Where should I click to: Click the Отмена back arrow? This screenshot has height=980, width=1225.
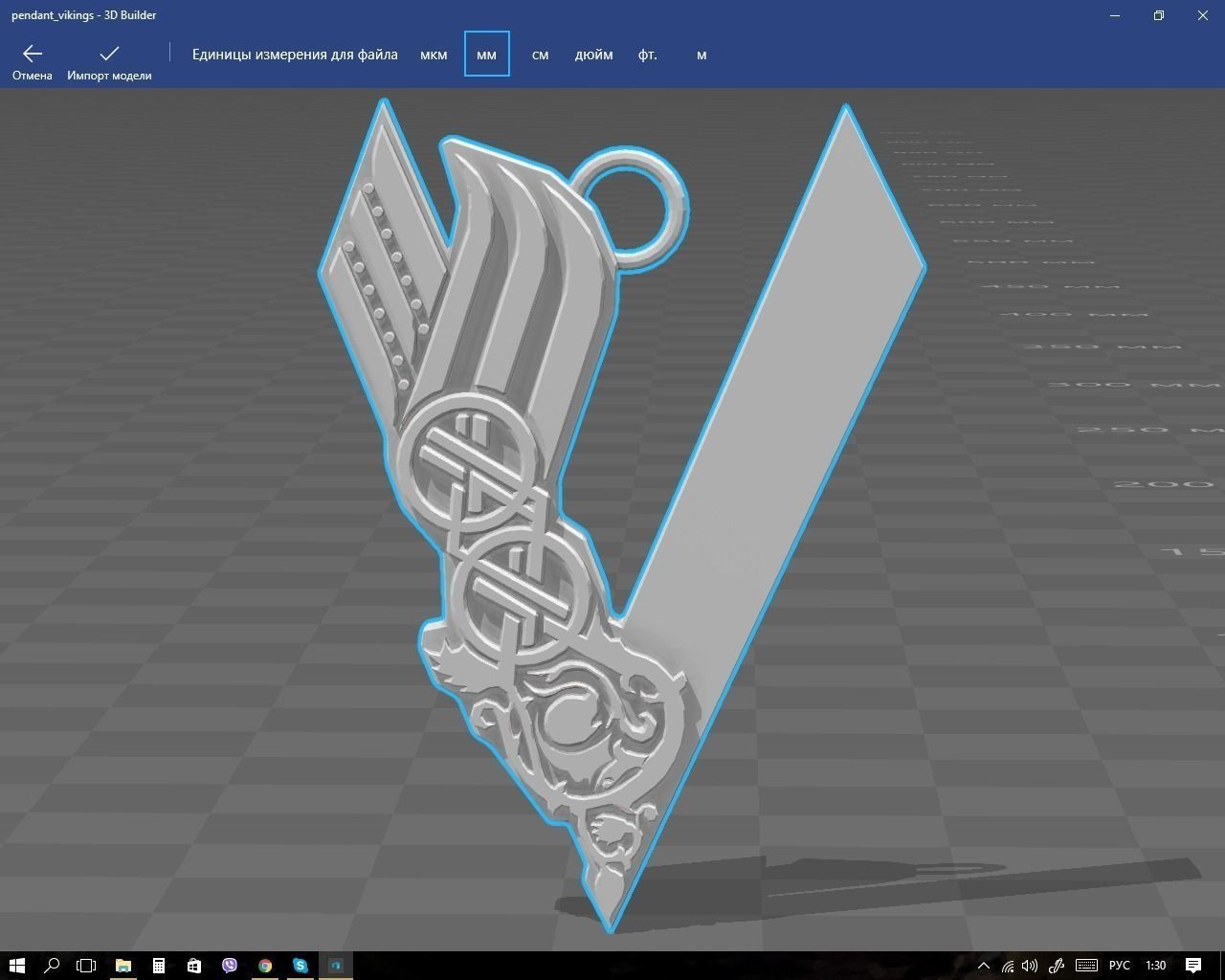tap(33, 61)
